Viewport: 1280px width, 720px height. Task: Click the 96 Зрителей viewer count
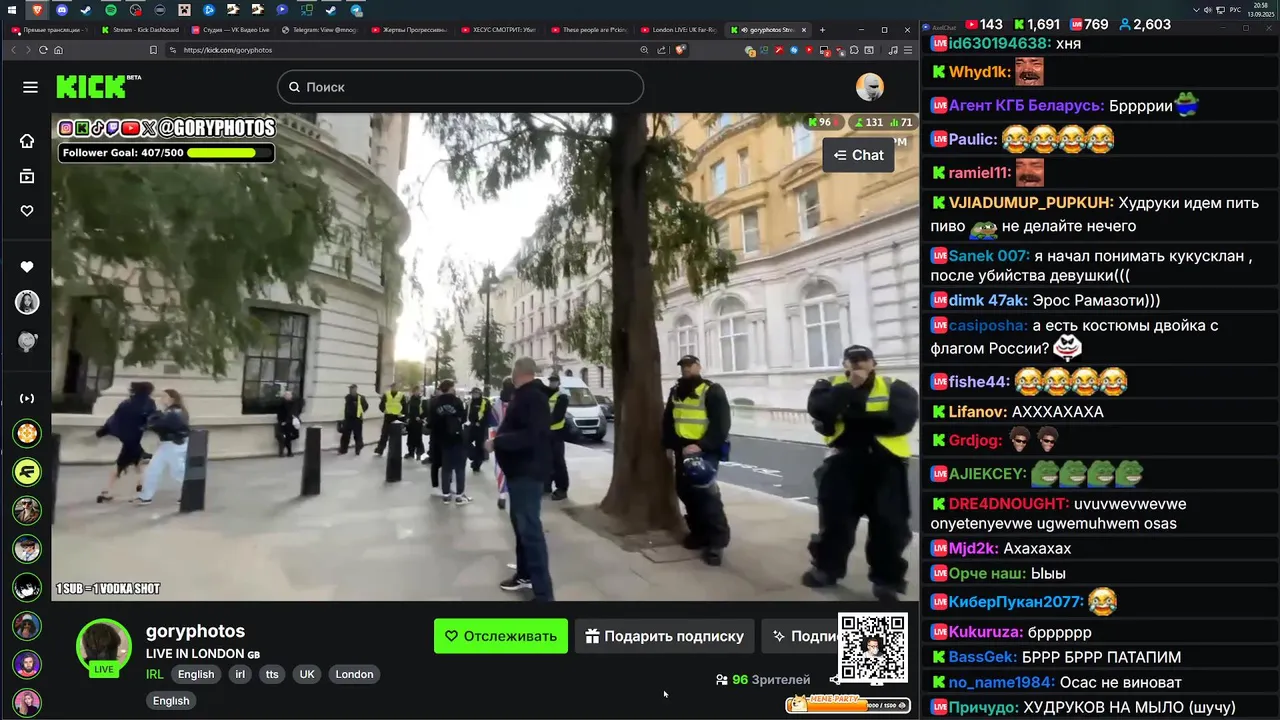point(763,680)
